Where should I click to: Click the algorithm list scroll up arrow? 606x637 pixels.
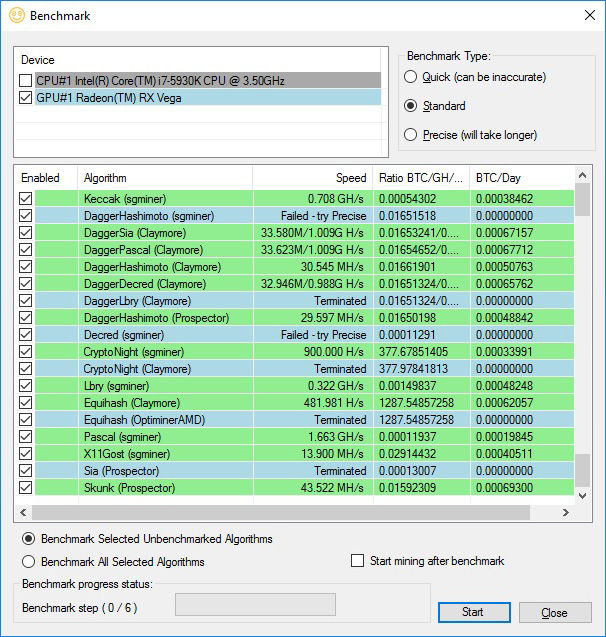(x=582, y=175)
